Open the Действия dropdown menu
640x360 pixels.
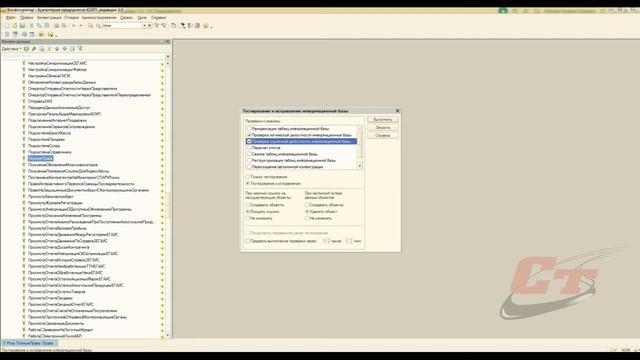click(x=11, y=49)
